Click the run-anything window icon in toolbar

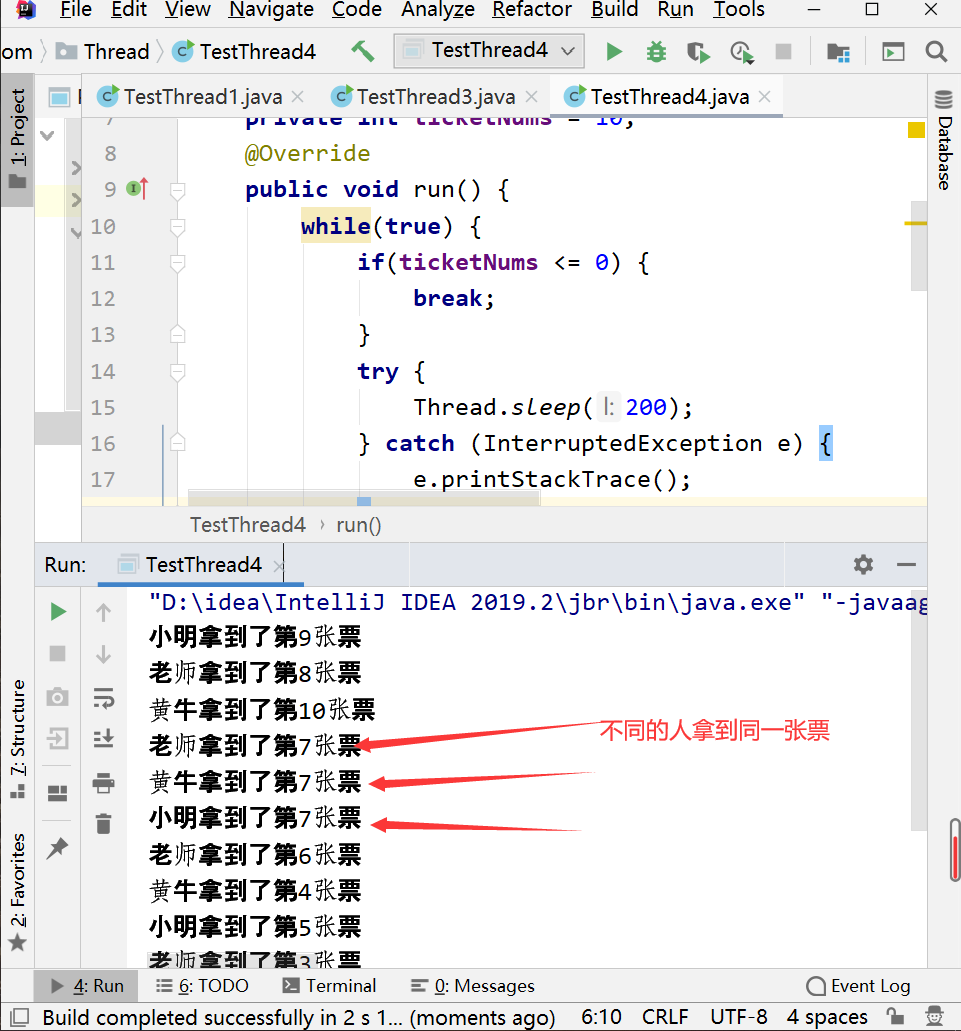pyautogui.click(x=893, y=51)
